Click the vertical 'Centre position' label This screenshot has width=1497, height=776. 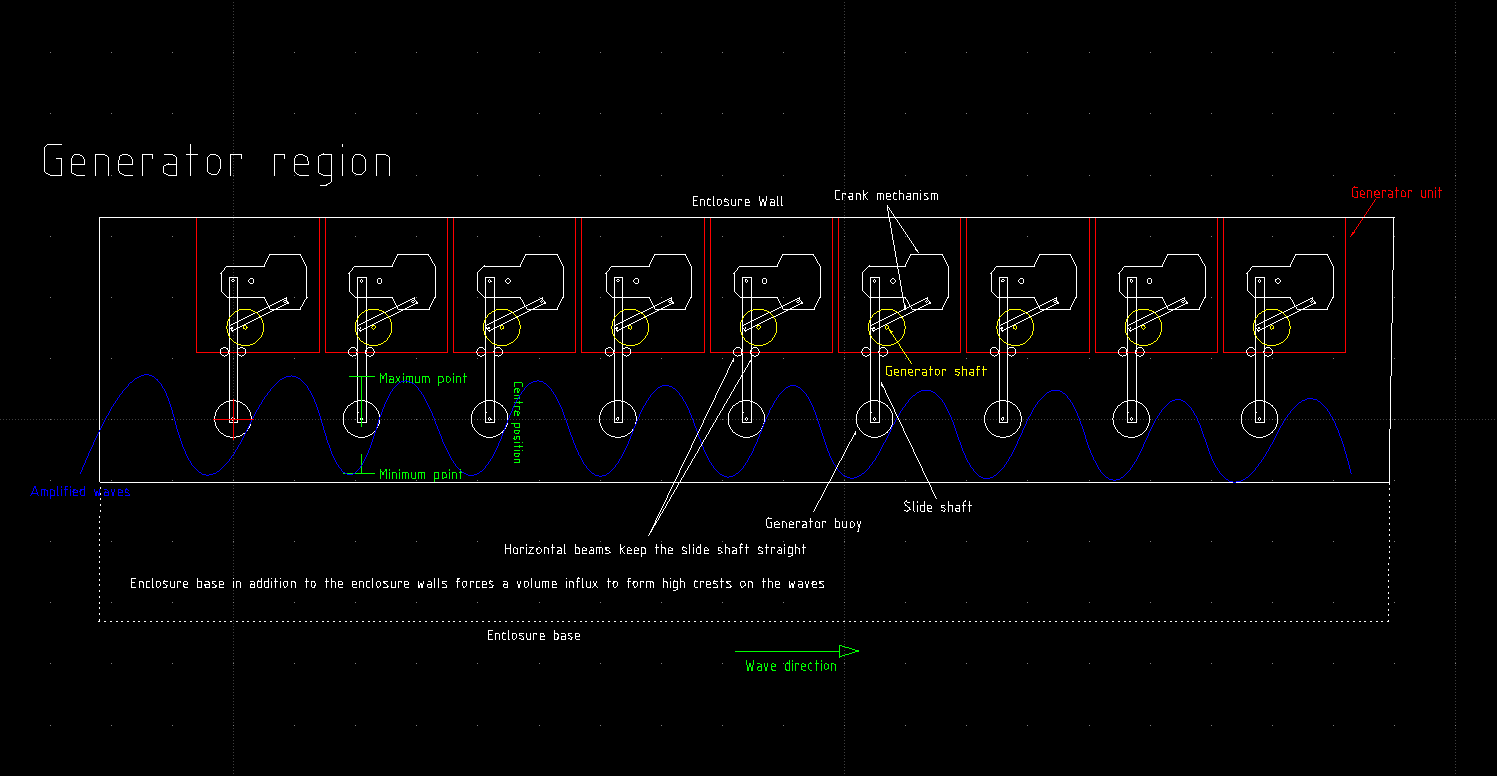point(517,422)
